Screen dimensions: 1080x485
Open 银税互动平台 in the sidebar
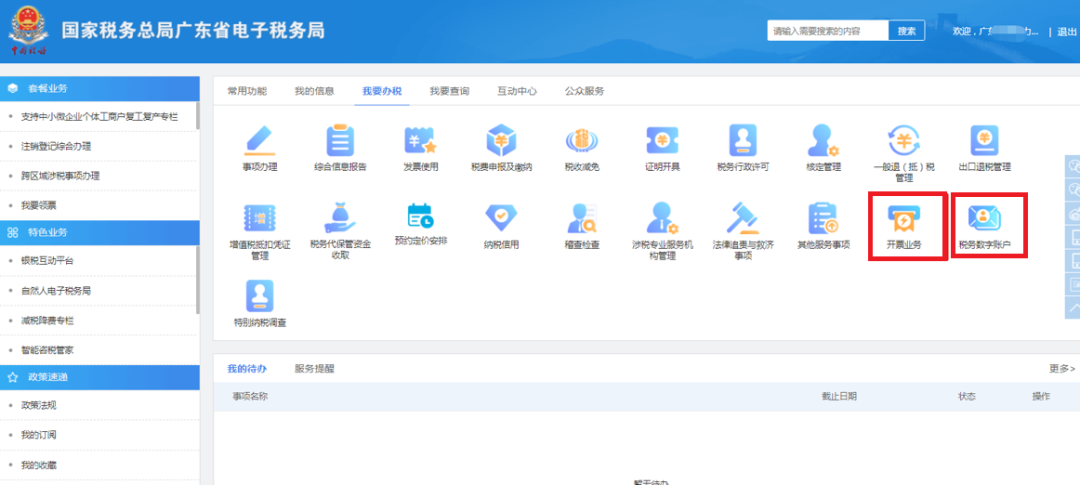click(x=48, y=261)
